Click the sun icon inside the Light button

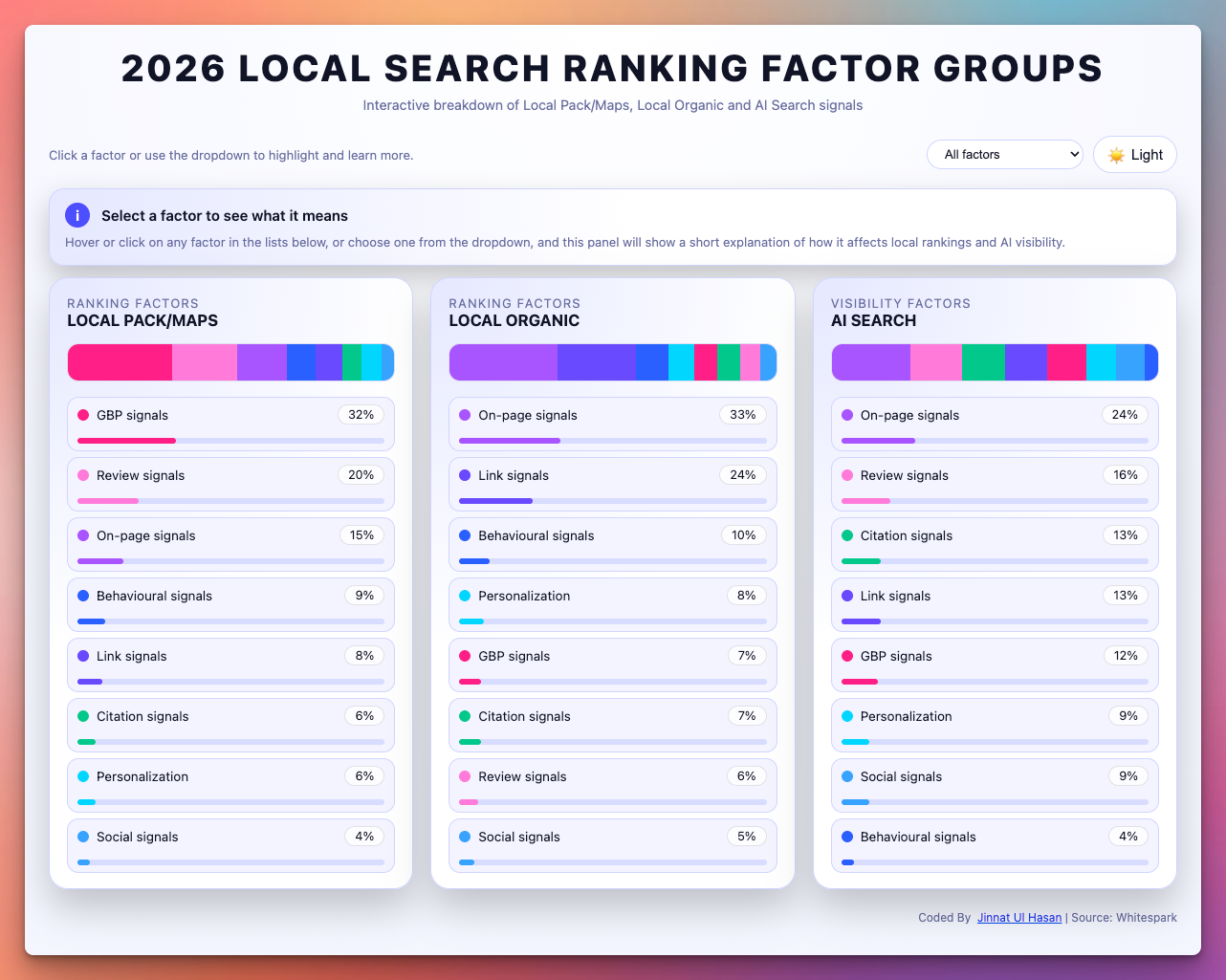tap(1116, 154)
